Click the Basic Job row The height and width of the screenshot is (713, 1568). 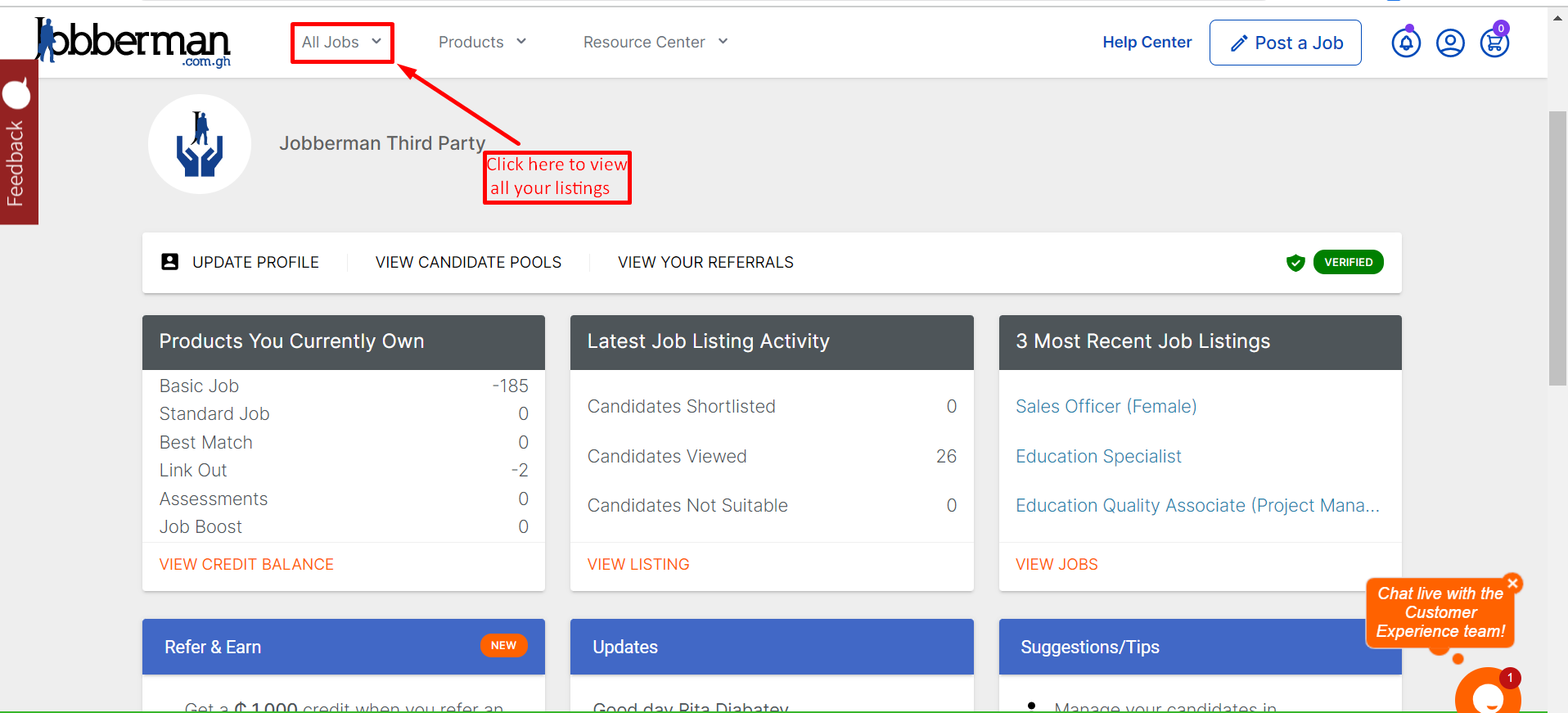[x=344, y=386]
